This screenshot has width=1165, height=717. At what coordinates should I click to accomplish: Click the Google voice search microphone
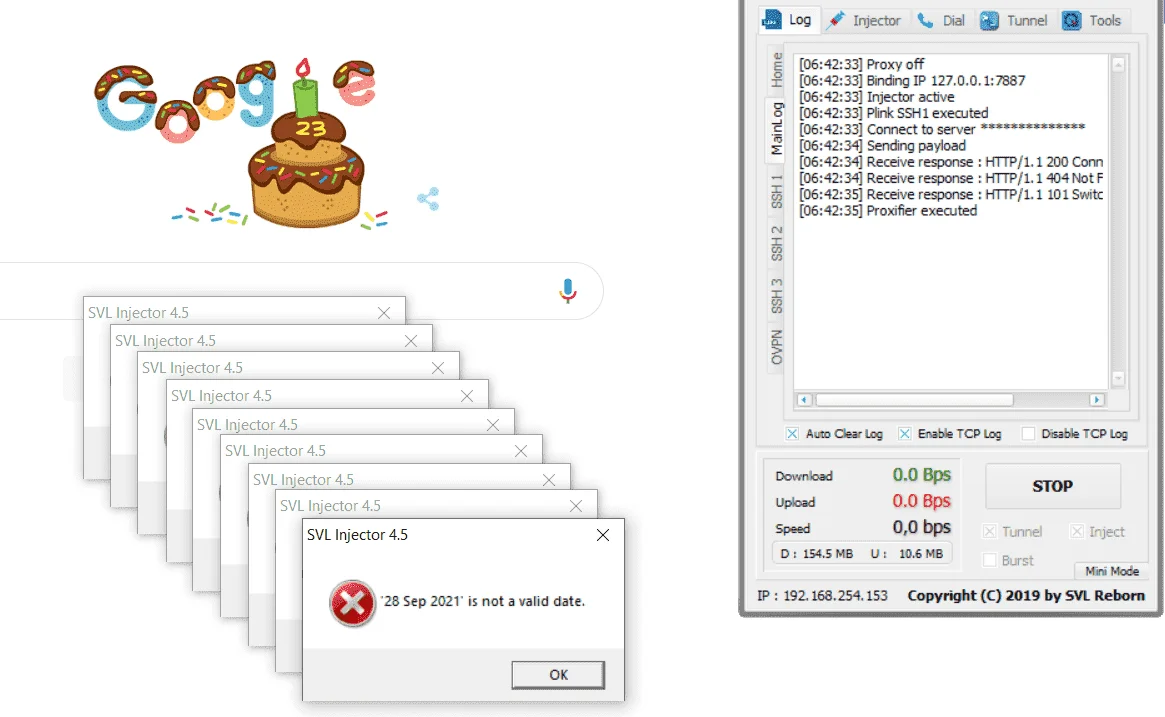click(568, 291)
